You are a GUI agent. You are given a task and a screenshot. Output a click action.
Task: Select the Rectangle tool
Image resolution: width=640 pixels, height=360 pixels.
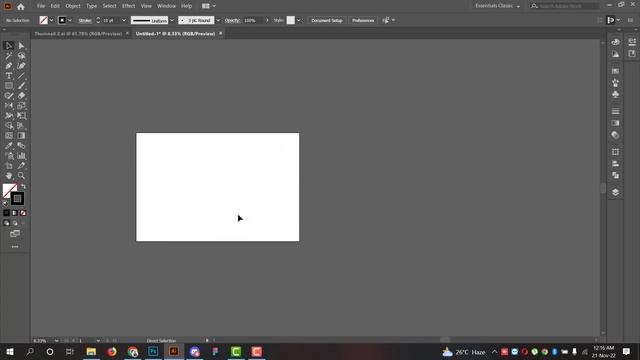click(x=9, y=86)
